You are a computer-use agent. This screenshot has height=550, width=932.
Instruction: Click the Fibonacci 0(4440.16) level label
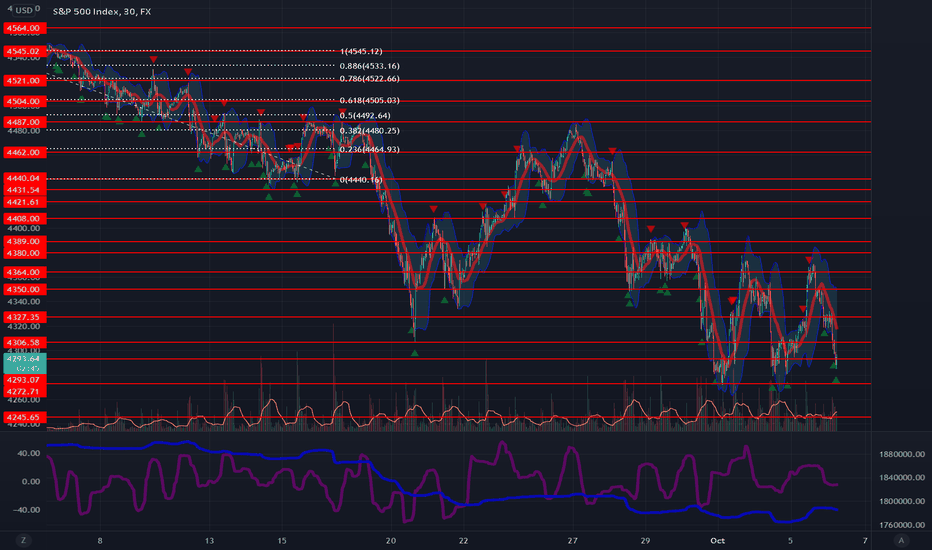(x=361, y=180)
